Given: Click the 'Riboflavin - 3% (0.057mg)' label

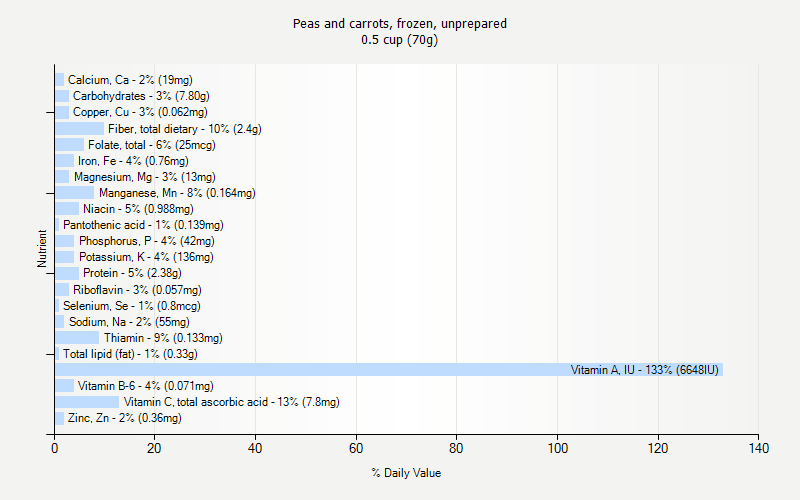Looking at the screenshot, I should (137, 290).
